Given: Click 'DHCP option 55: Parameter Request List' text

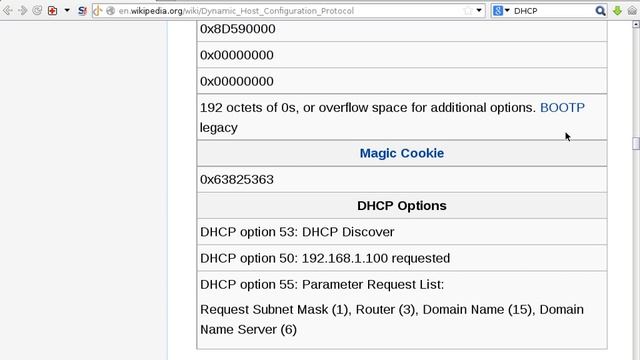Looking at the screenshot, I should tap(322, 284).
